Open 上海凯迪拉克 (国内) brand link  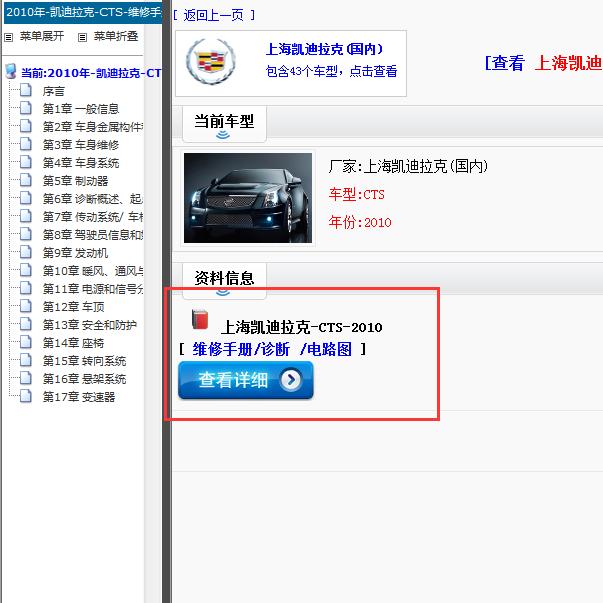325,49
